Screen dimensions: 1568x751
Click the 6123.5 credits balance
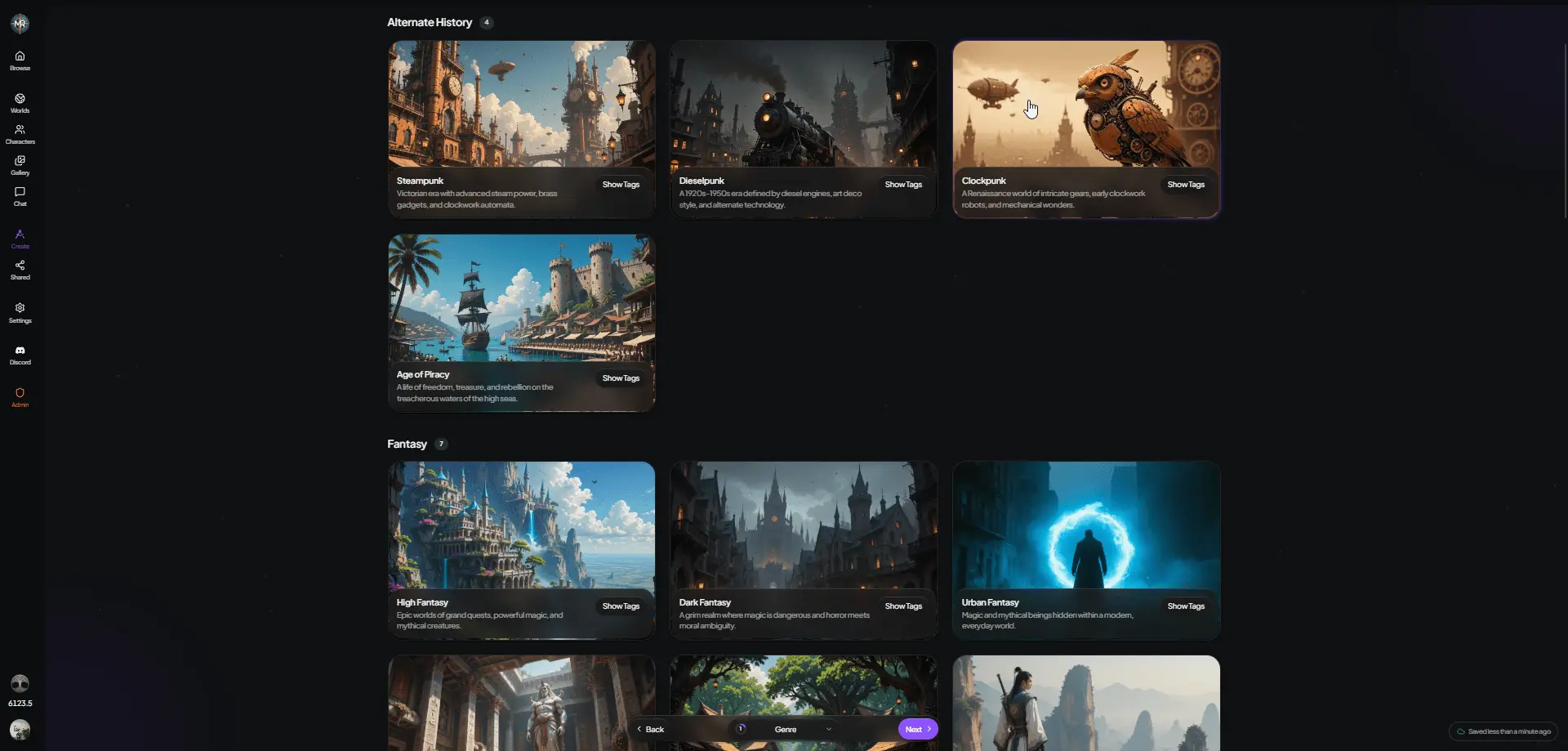20,703
